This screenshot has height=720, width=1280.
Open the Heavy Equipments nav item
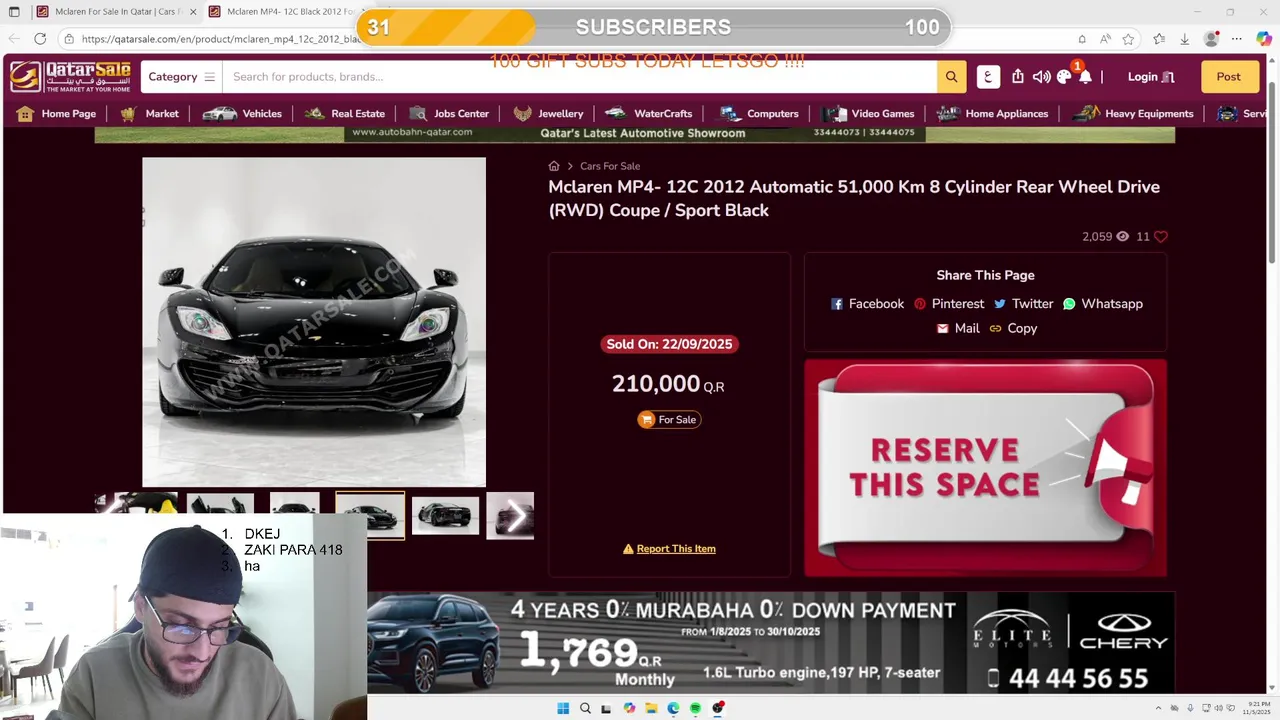(x=1133, y=114)
